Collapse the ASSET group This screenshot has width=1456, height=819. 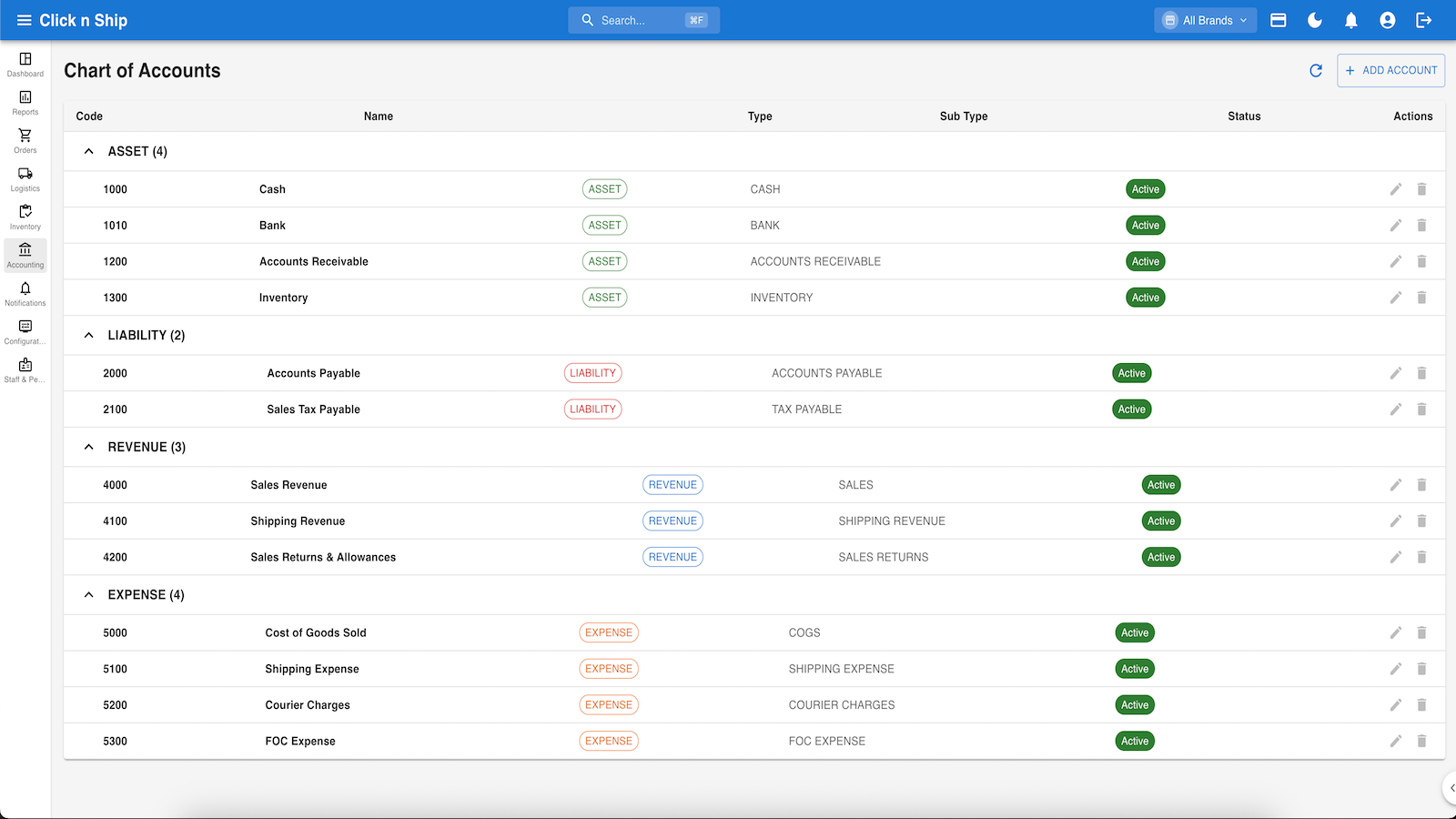pyautogui.click(x=88, y=151)
